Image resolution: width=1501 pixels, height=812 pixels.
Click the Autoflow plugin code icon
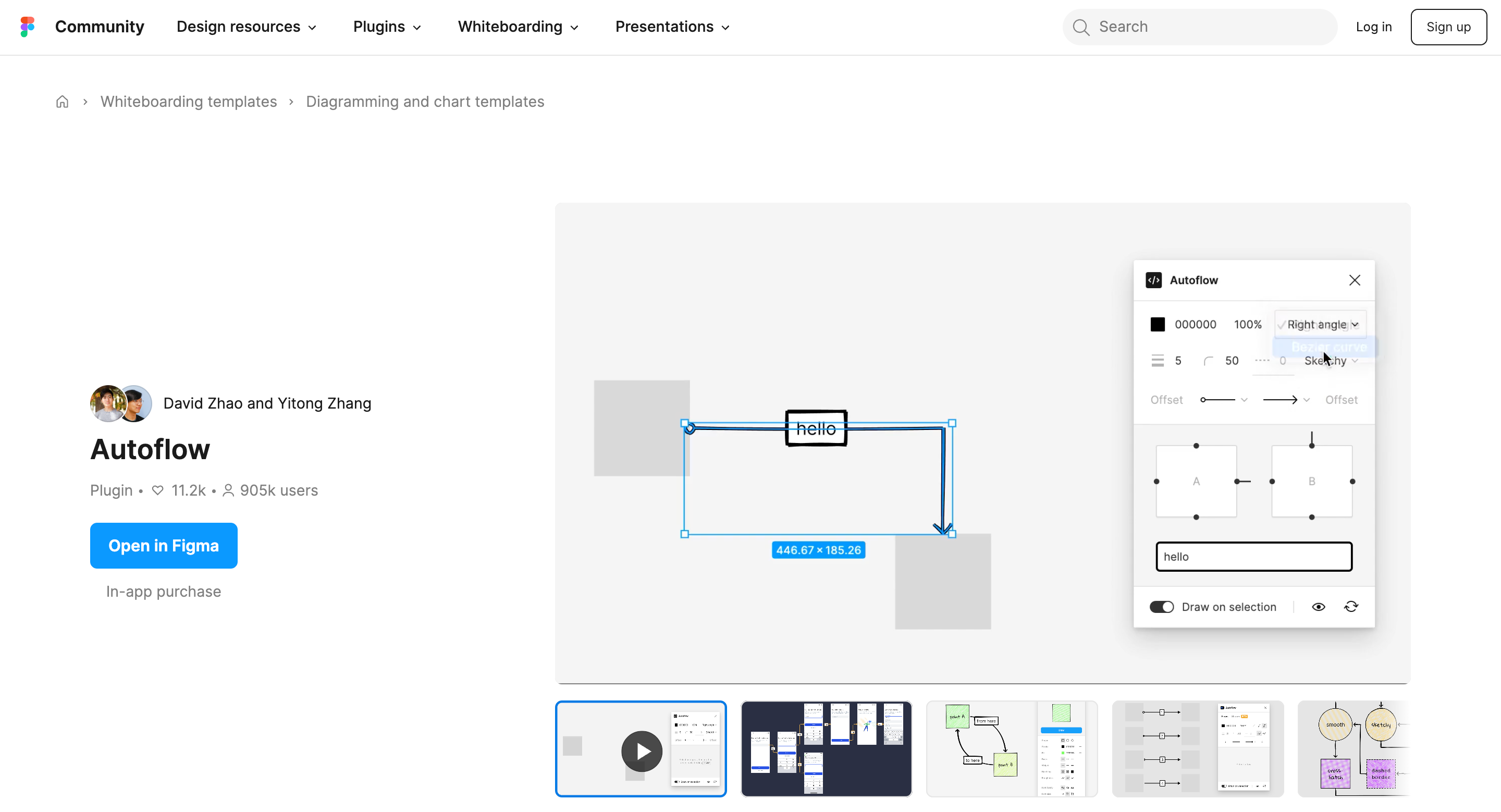(x=1154, y=280)
